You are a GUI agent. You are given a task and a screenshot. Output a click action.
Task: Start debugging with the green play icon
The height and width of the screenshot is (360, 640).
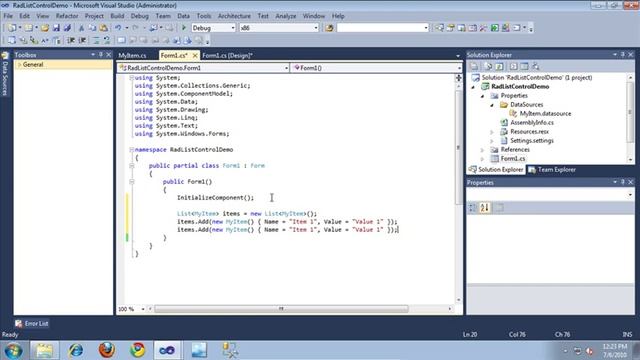click(x=184, y=28)
